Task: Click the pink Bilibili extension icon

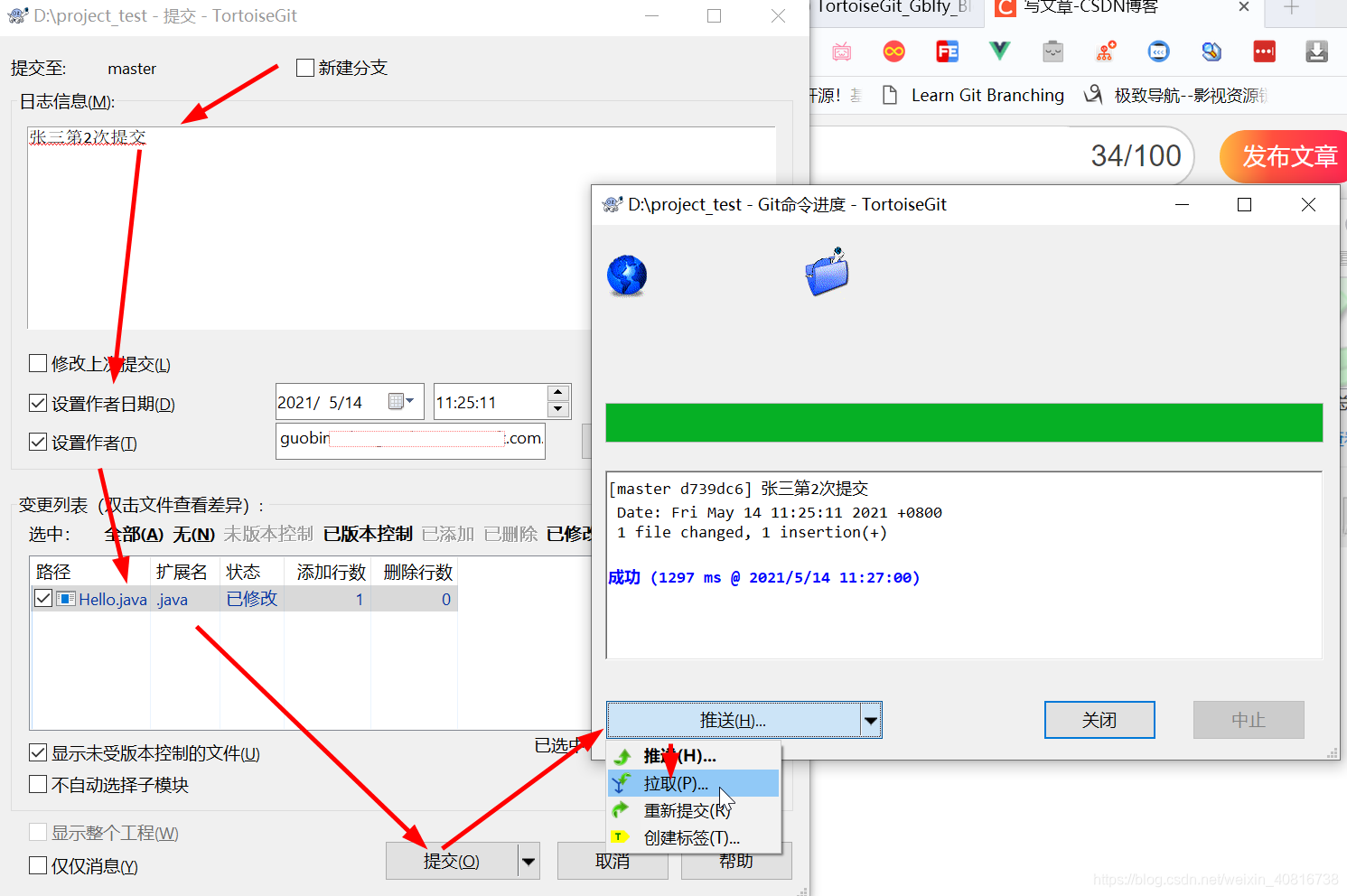Action: coord(841,51)
